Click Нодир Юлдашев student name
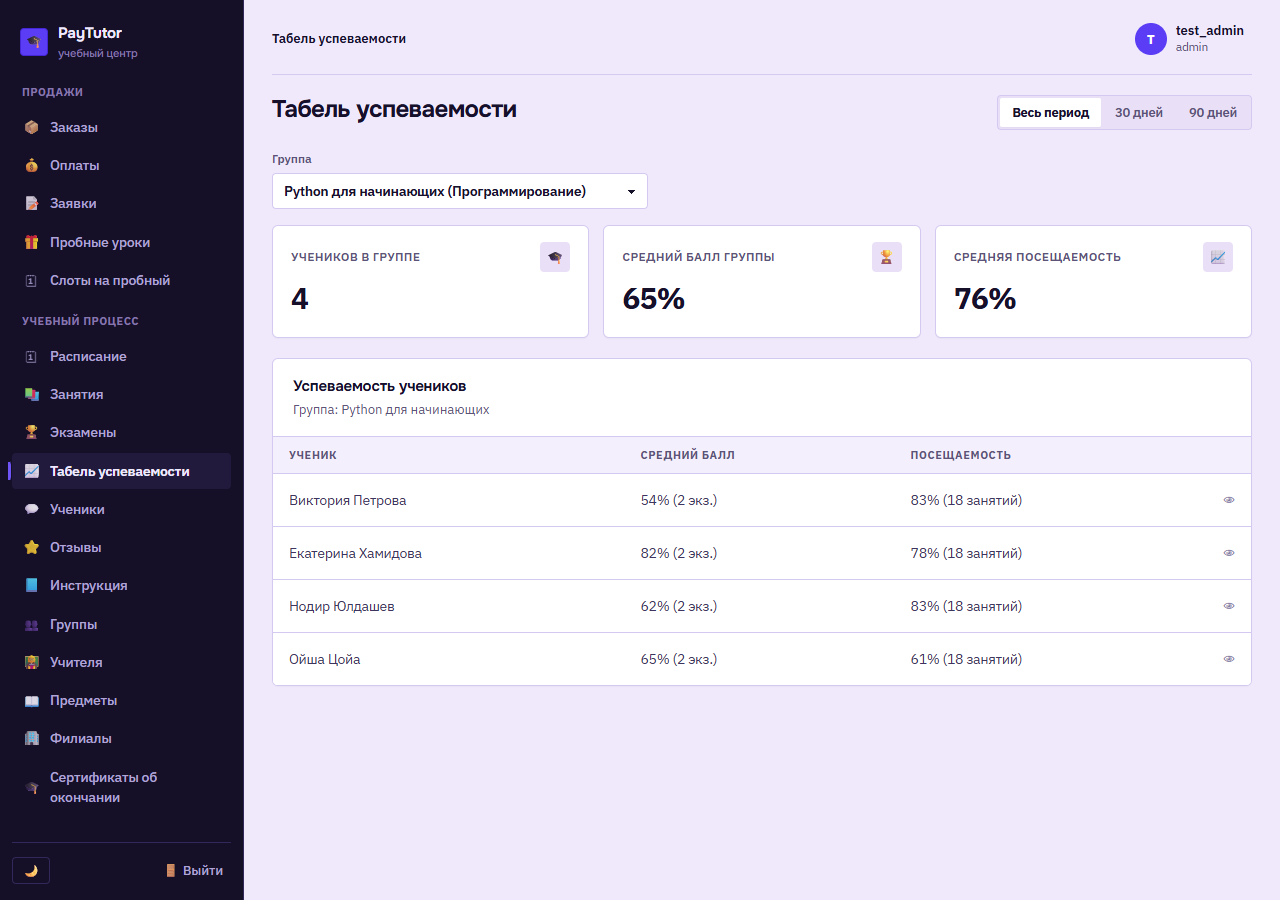This screenshot has width=1280, height=900. pos(342,606)
